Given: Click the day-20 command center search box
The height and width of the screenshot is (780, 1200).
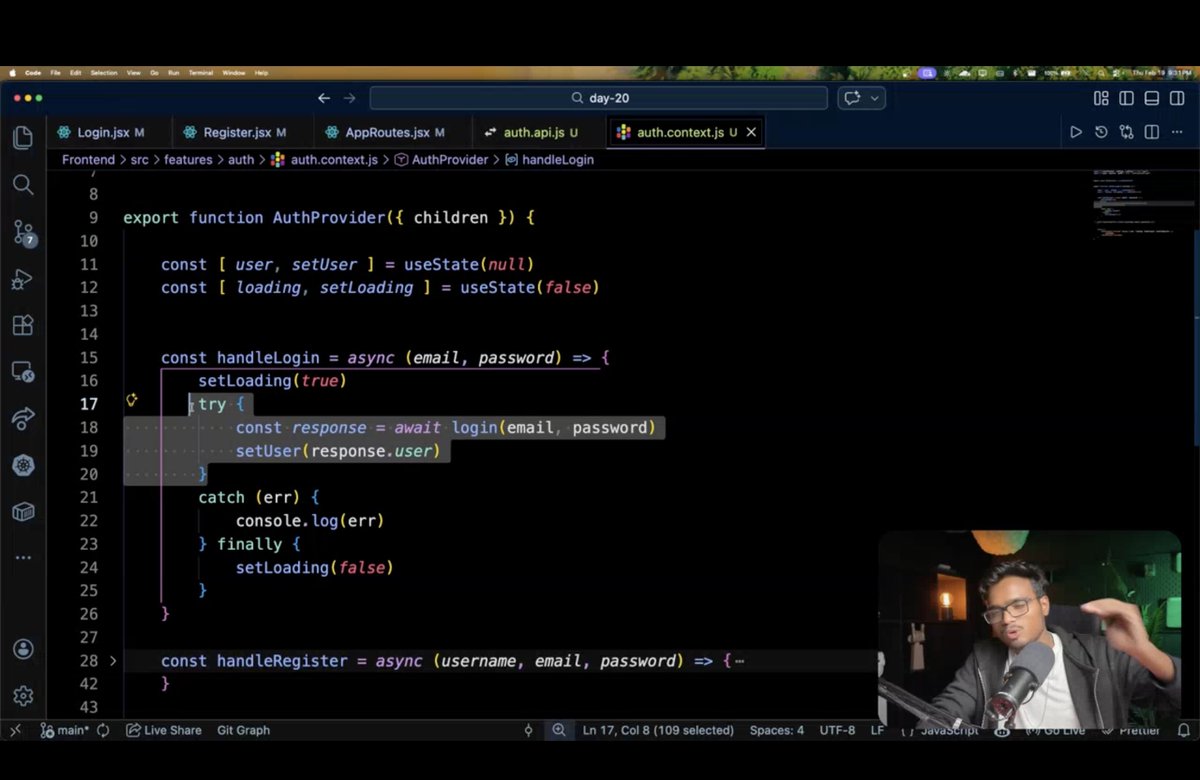Looking at the screenshot, I should 598,98.
